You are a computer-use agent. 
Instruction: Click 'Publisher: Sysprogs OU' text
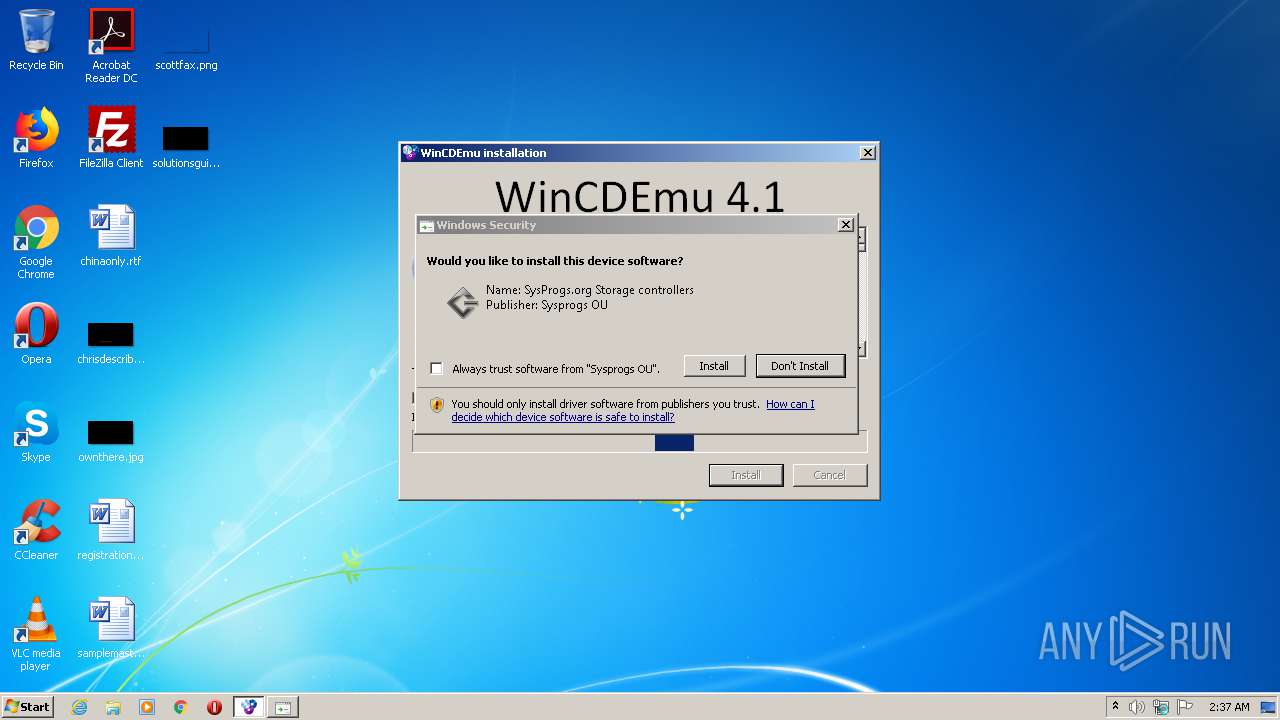547,305
